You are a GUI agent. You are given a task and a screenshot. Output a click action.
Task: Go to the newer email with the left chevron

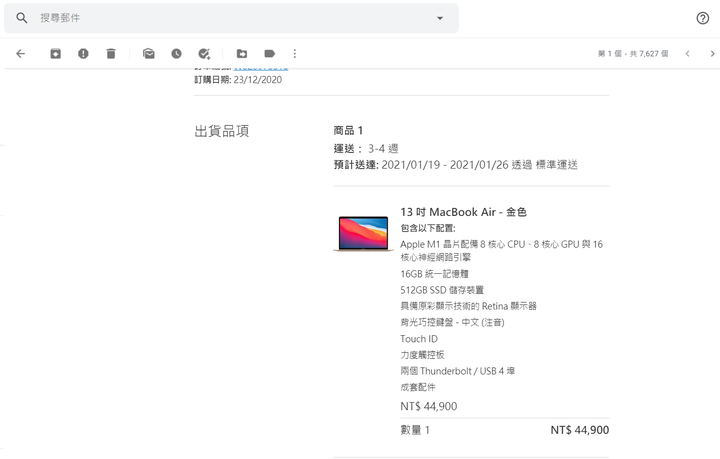[x=687, y=54]
